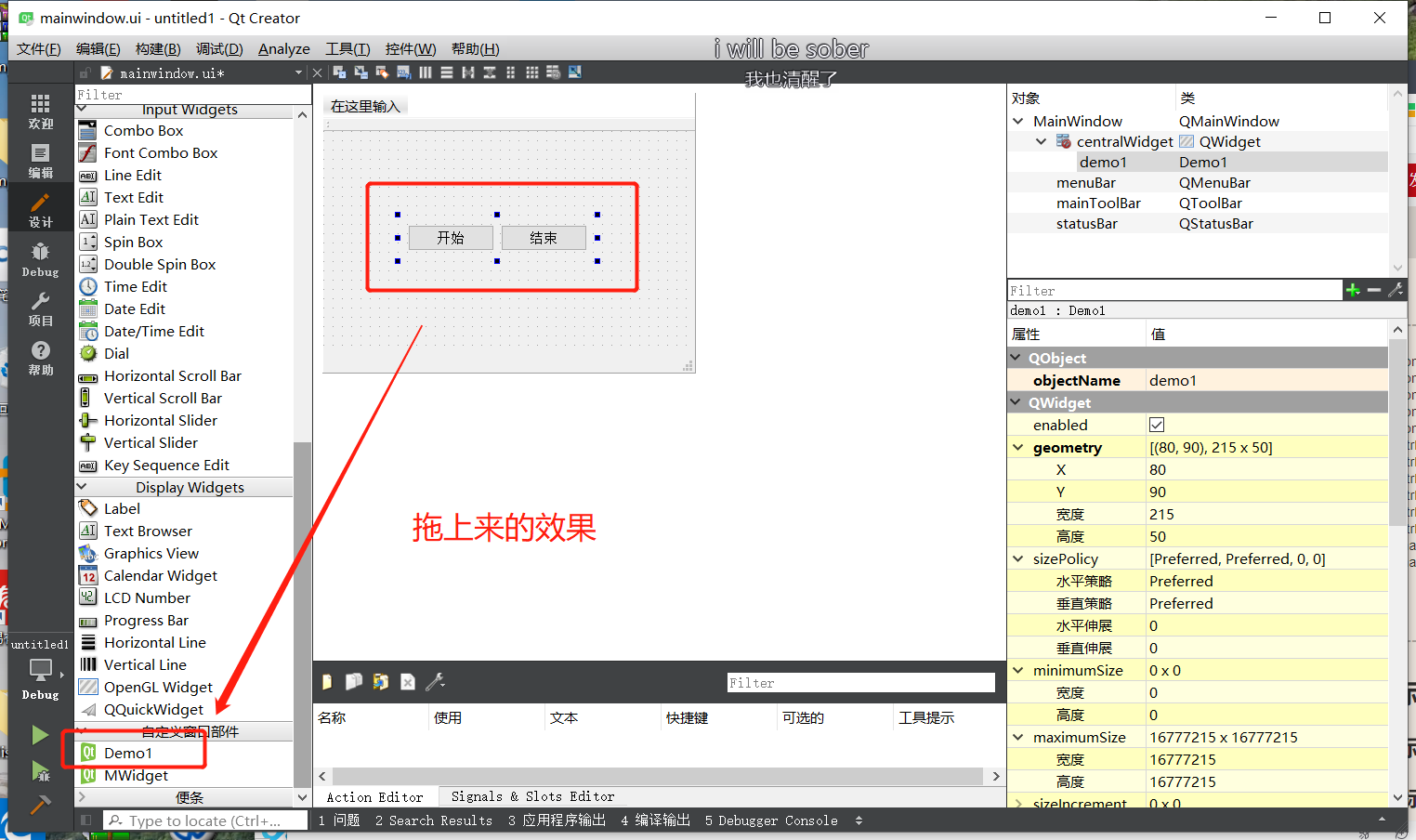Select centralWidget in the object tree
Screen dimensions: 1416x840
pos(1124,141)
